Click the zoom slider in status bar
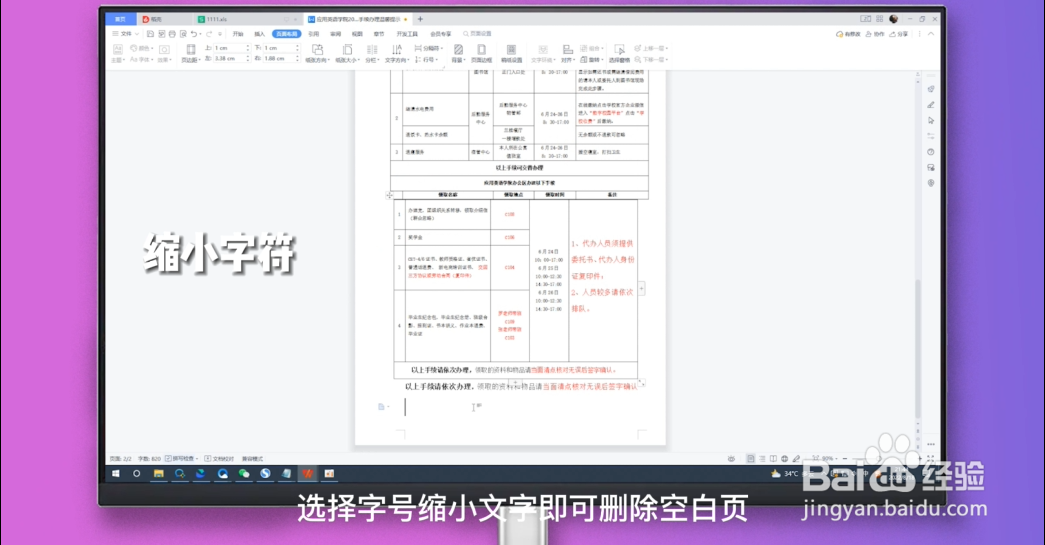 (882, 458)
